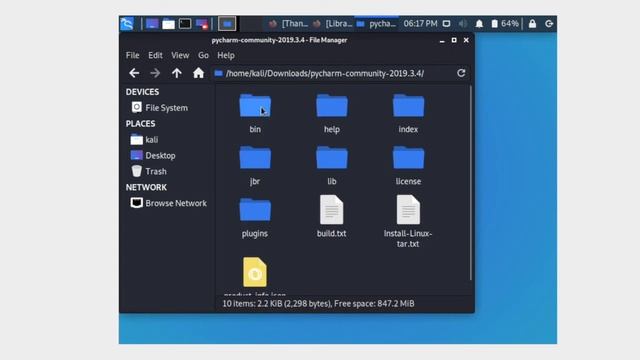
Task: Select the index folder
Action: click(x=408, y=113)
